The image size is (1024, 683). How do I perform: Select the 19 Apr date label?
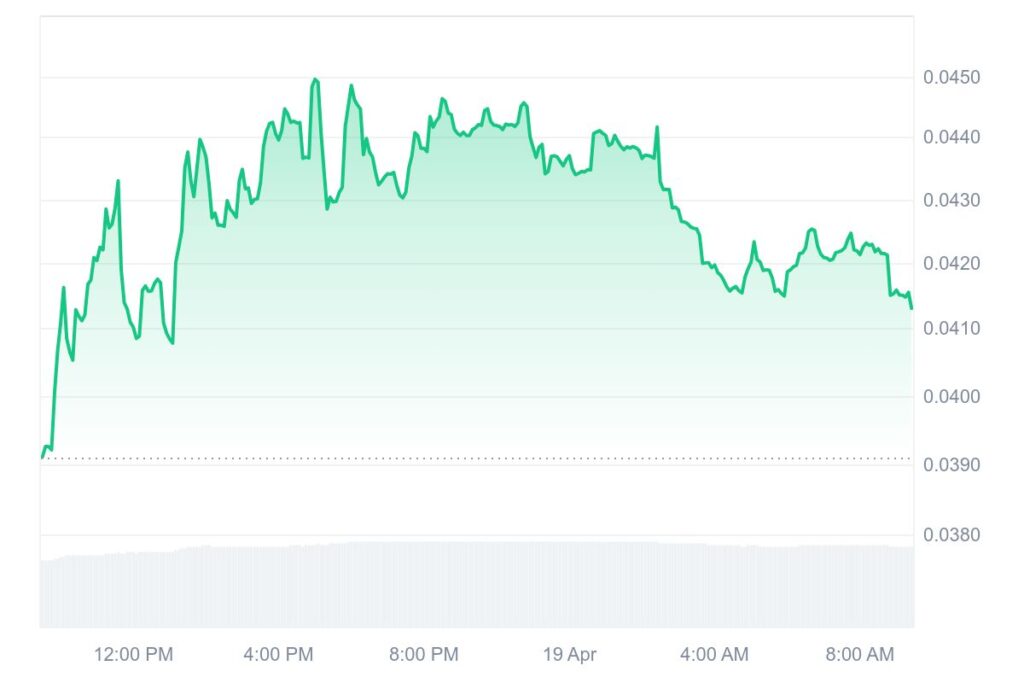pos(568,655)
